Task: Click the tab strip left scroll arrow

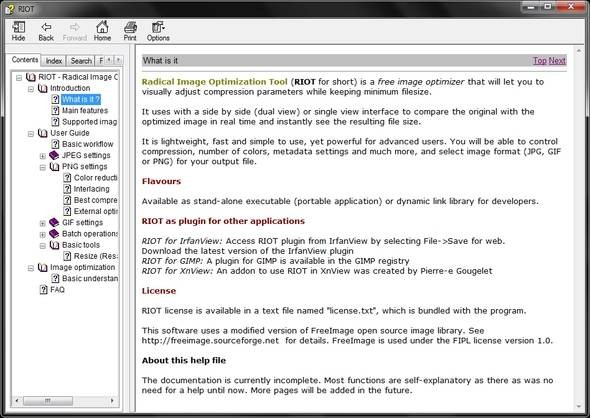Action: pos(109,60)
